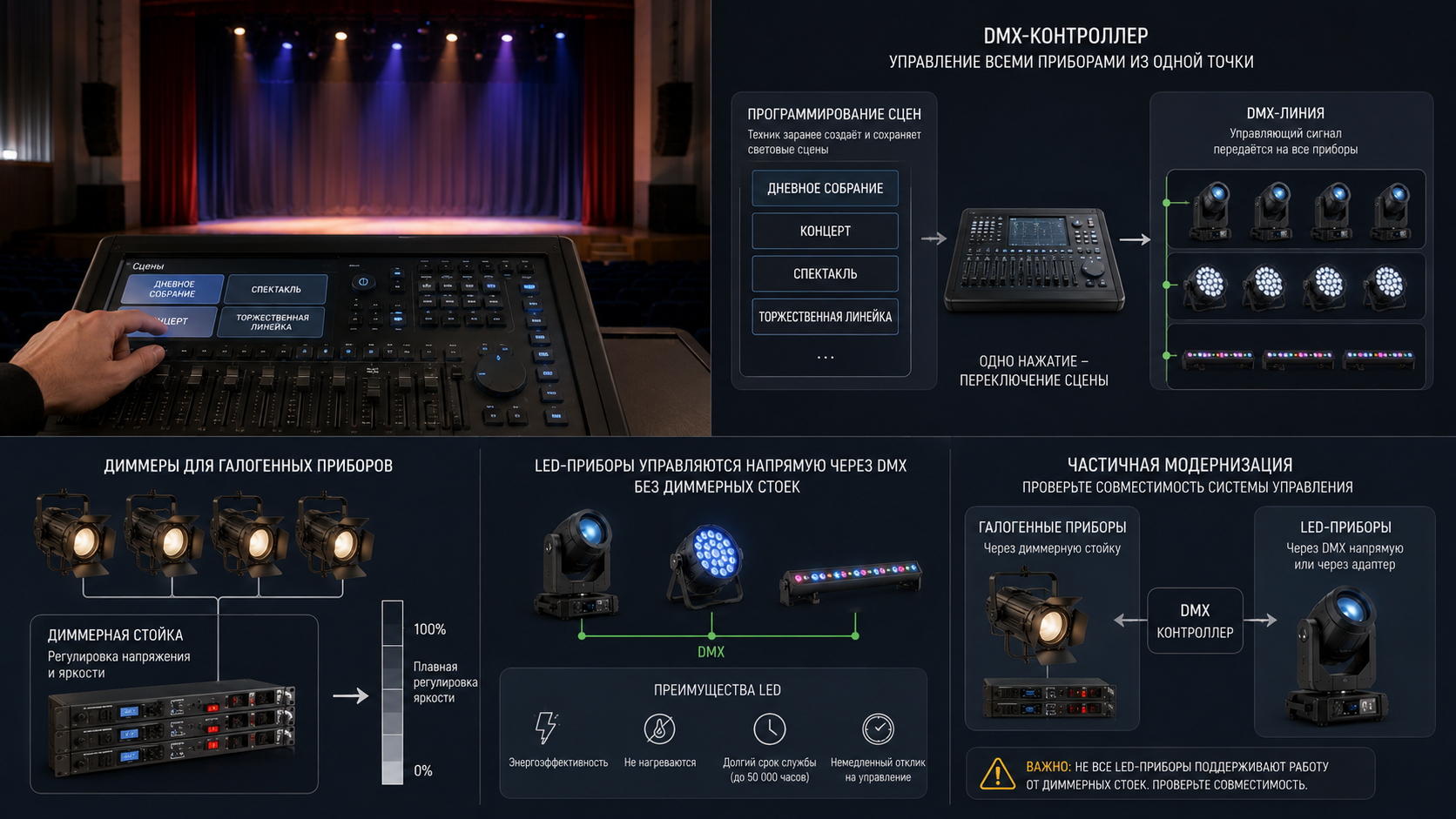Click the orange ВАЖНО: warning label
Image resolution: width=1456 pixels, height=819 pixels.
click(x=1048, y=767)
